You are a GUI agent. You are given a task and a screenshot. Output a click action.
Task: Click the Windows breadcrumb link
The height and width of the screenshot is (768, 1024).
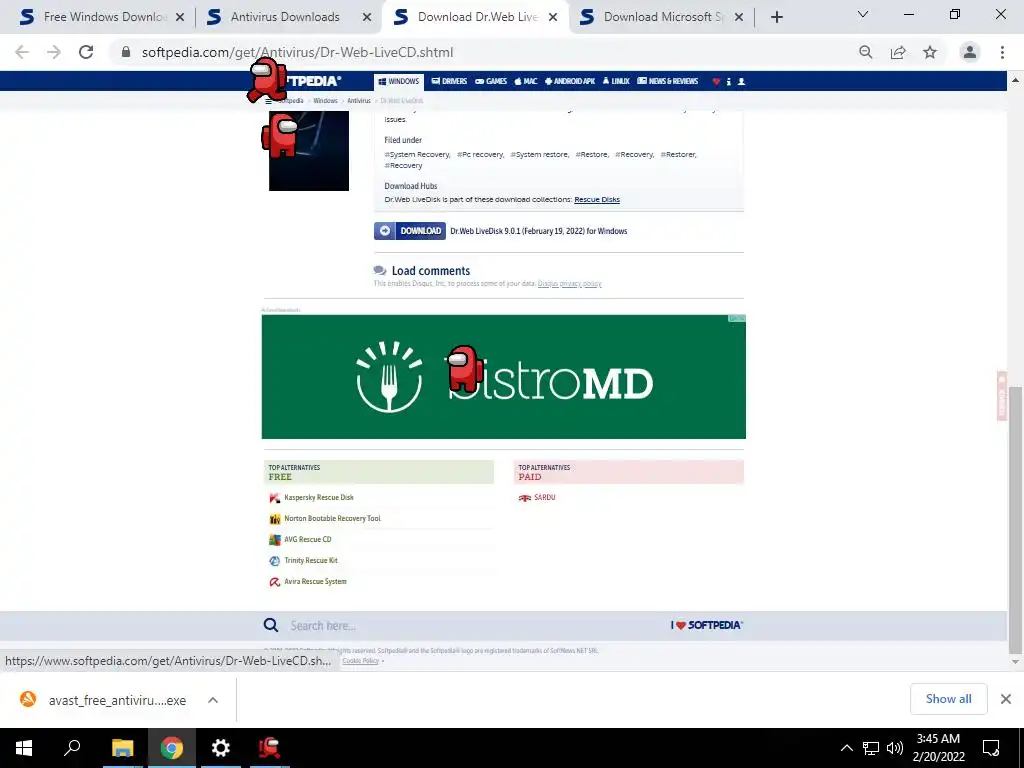pyautogui.click(x=325, y=101)
